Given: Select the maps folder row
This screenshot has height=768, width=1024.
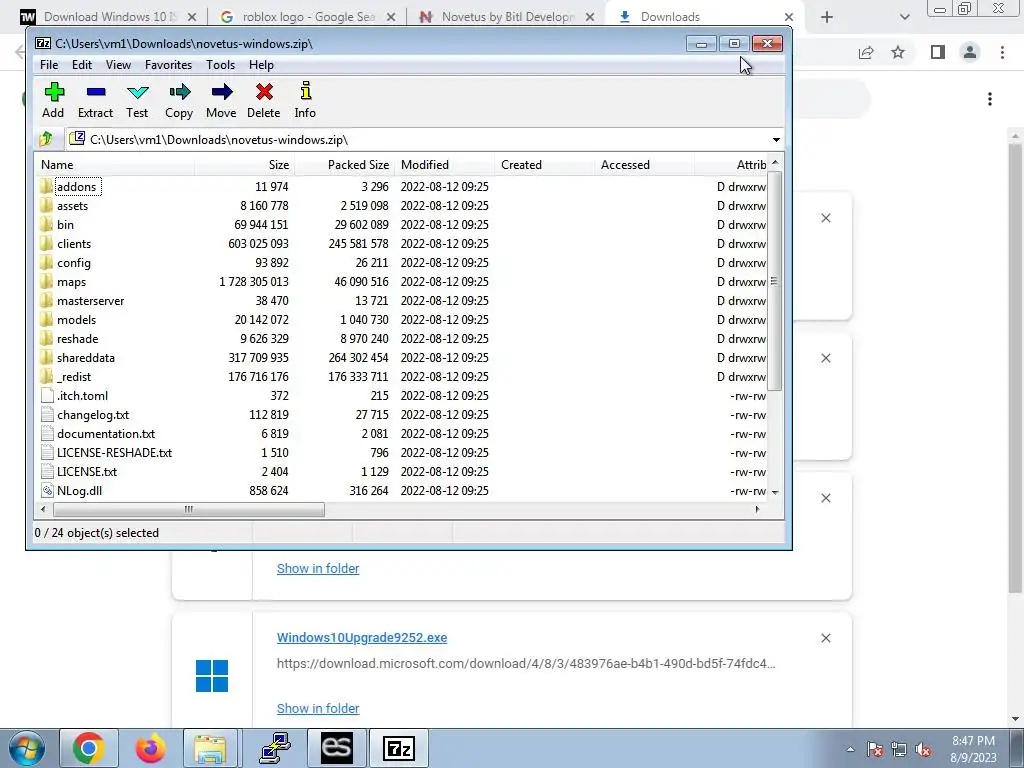Looking at the screenshot, I should [x=402, y=281].
